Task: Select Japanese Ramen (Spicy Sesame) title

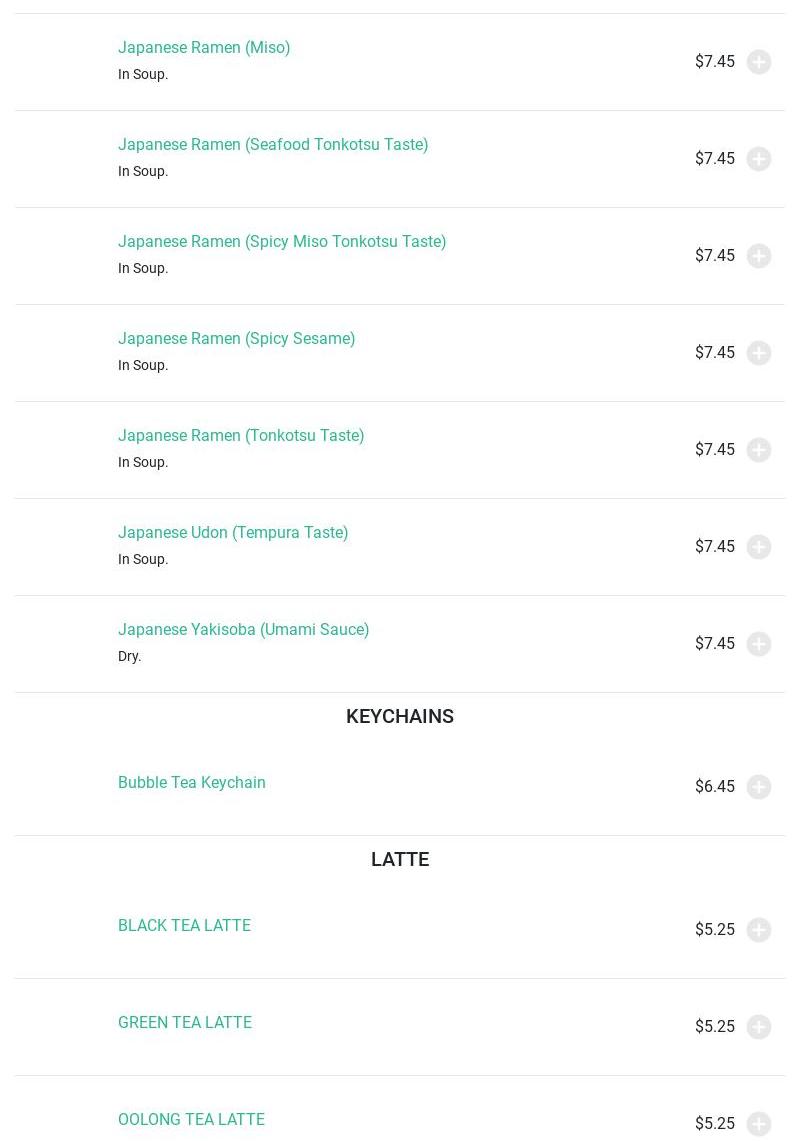Action: 236,338
